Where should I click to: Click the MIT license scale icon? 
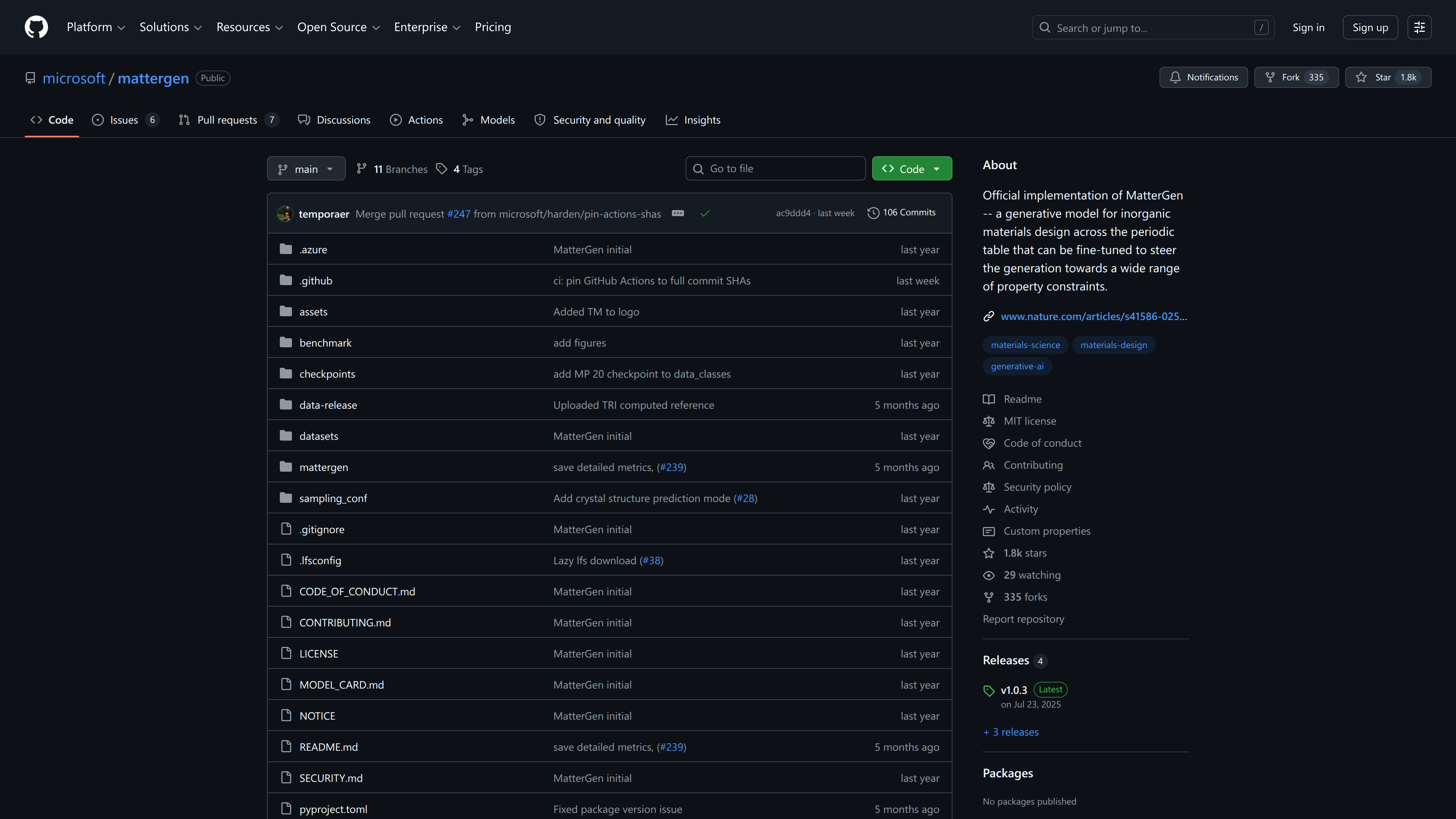tap(988, 421)
